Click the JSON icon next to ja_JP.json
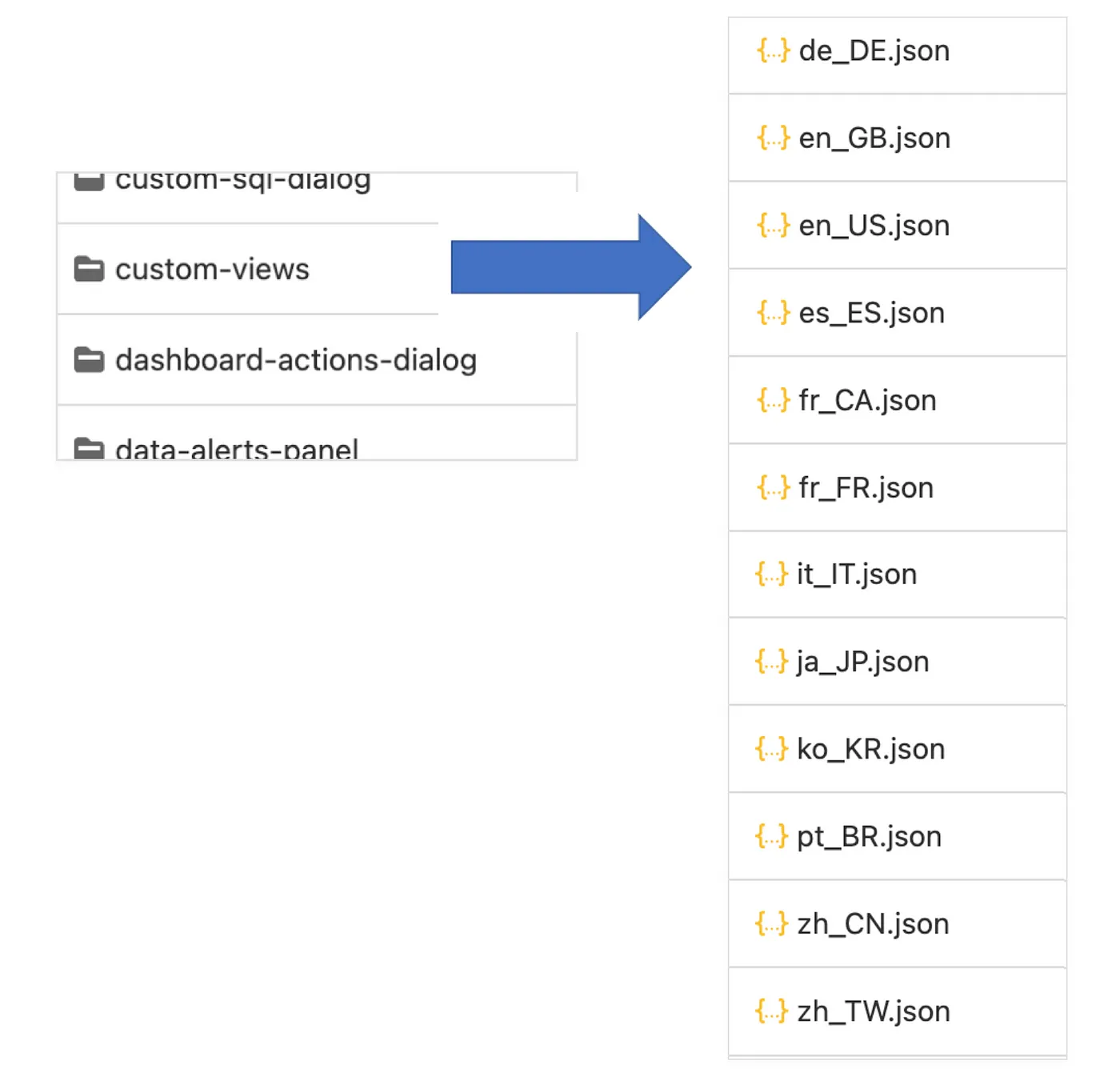This screenshot has height=1085, width=1120. [771, 662]
